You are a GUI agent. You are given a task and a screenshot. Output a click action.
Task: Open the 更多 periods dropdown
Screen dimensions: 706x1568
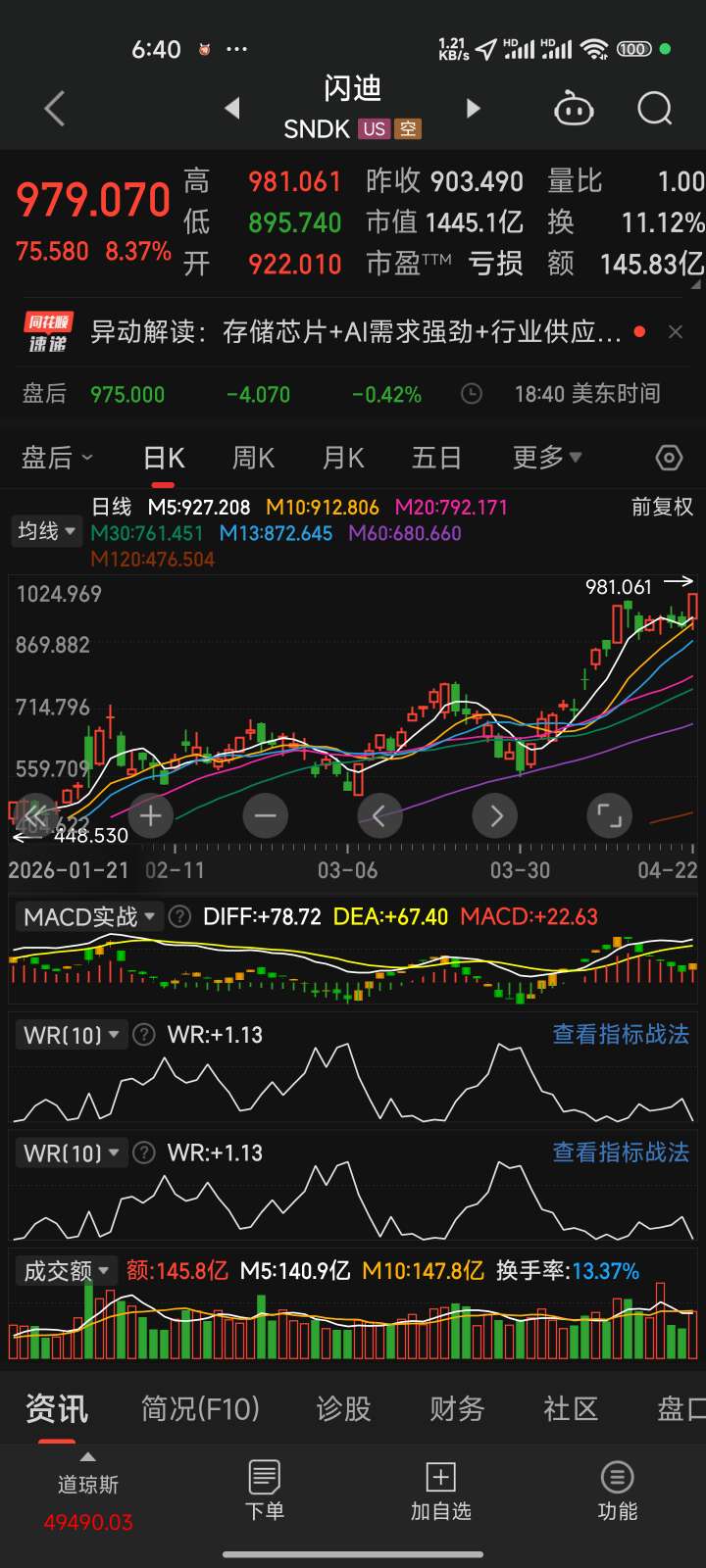pyautogui.click(x=547, y=458)
